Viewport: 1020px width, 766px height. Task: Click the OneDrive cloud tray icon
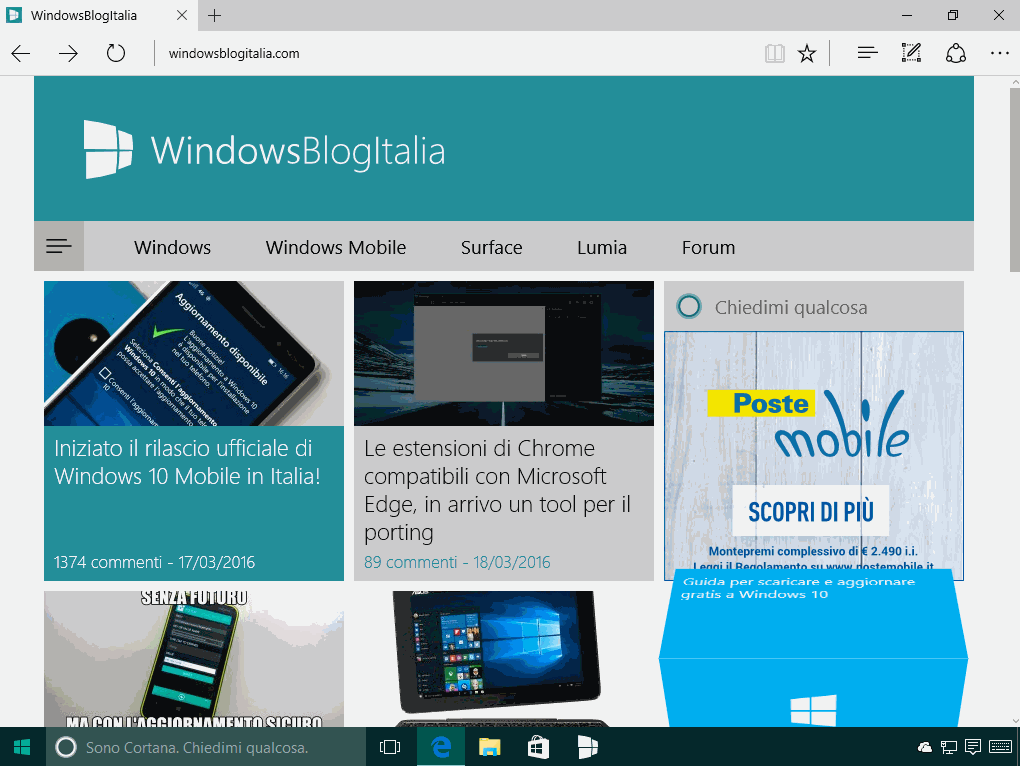[x=924, y=747]
